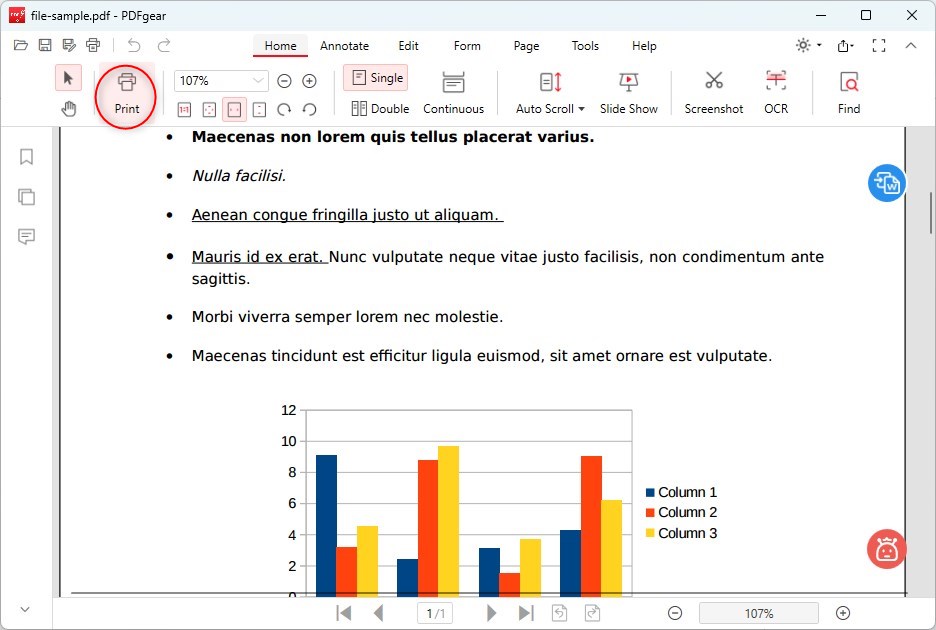Open the Screenshot tool
Screen dimensions: 936x630
pos(713,93)
